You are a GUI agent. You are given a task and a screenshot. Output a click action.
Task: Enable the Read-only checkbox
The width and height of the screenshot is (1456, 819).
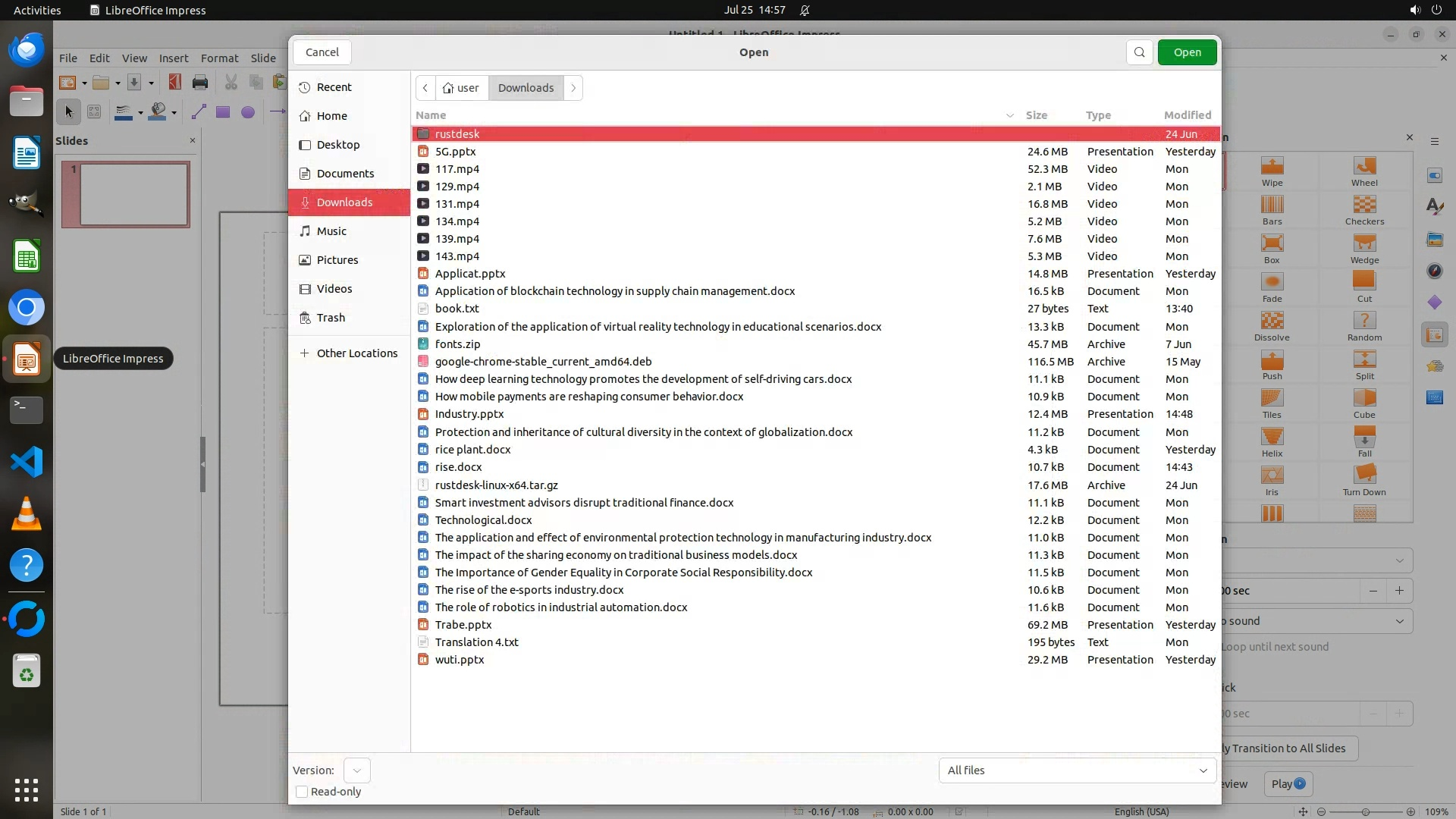pyautogui.click(x=302, y=792)
